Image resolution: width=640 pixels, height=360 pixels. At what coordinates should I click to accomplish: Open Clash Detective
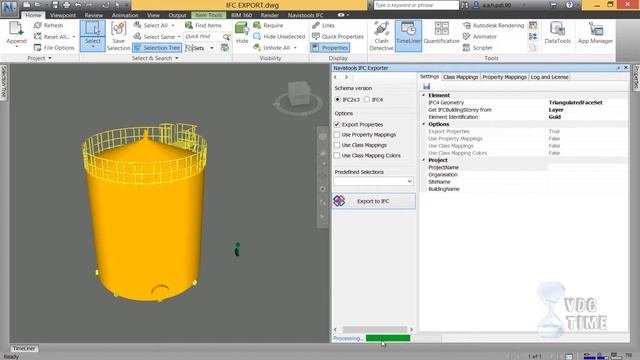(x=381, y=36)
